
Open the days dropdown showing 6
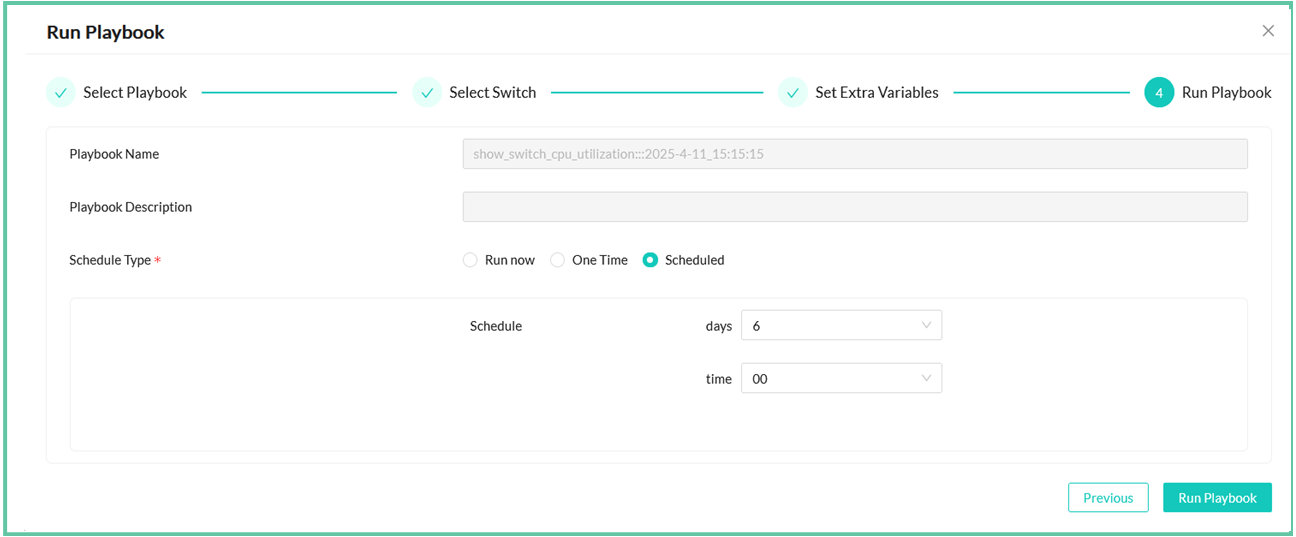click(x=840, y=326)
